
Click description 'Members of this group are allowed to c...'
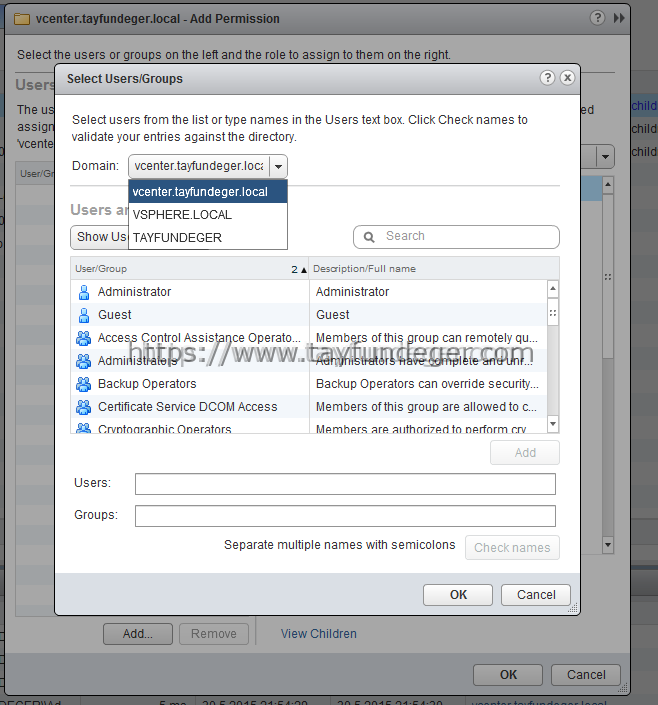(426, 406)
